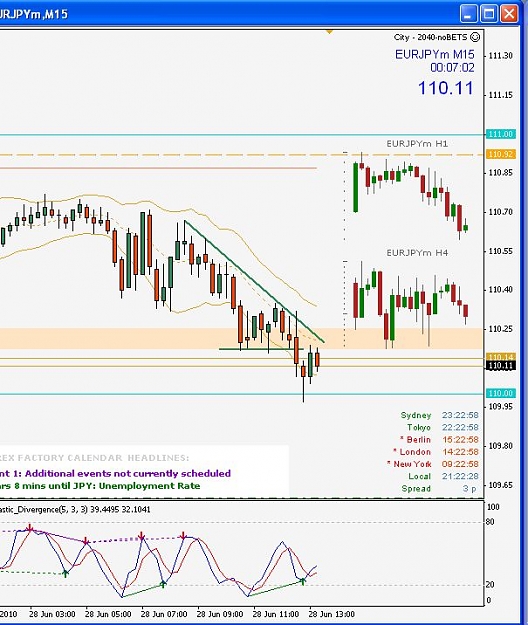
Task: Click the London session time 14:22:58
Action: tap(460, 452)
